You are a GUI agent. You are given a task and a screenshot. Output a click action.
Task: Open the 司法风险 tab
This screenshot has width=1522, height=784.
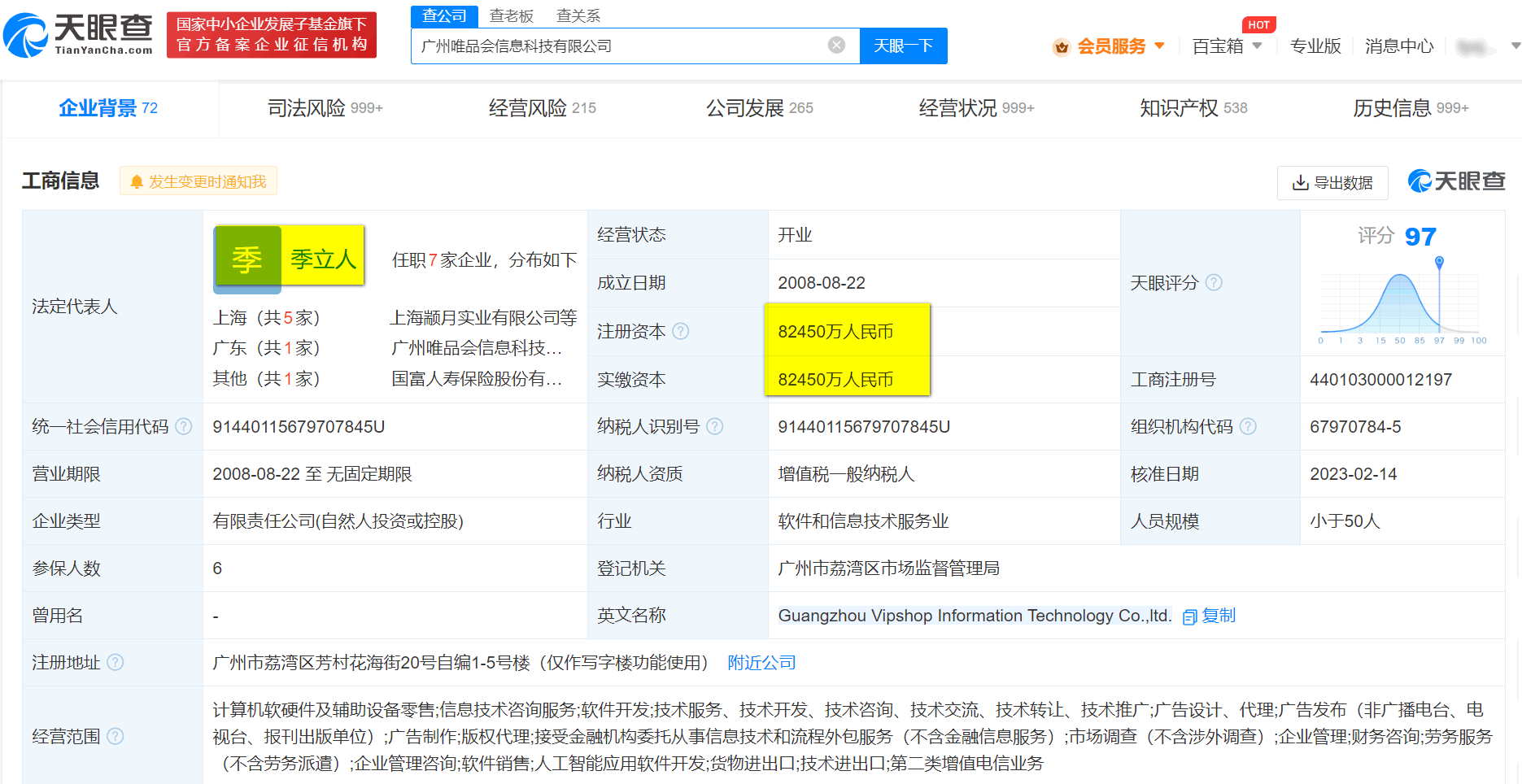325,107
